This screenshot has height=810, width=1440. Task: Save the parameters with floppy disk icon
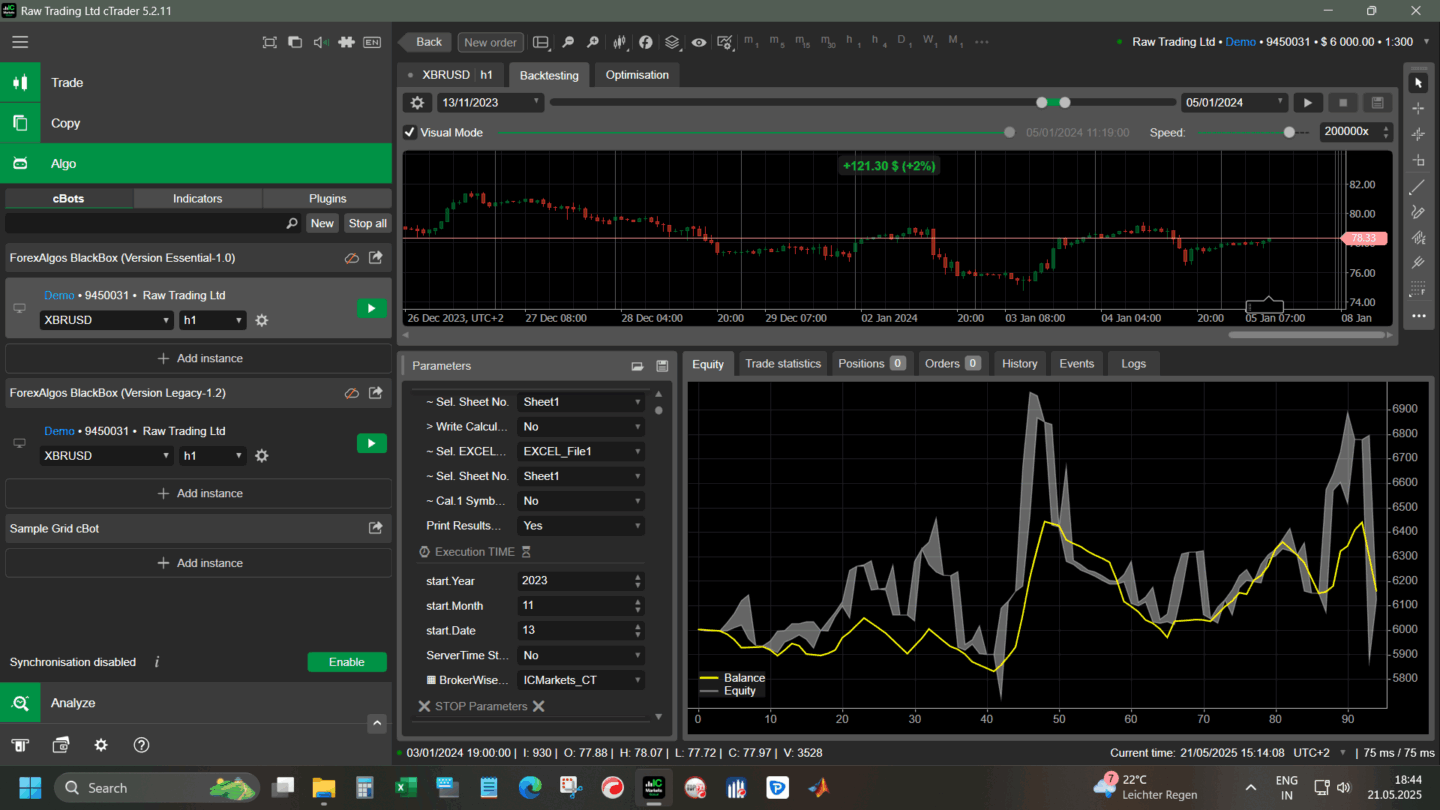tap(662, 366)
